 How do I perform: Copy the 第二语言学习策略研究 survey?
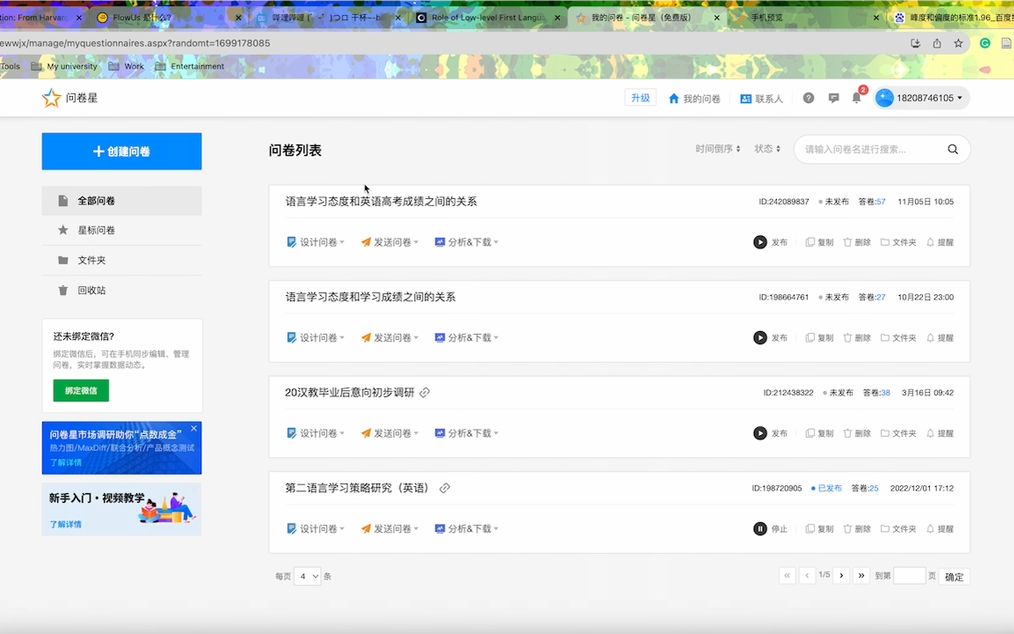tap(819, 528)
